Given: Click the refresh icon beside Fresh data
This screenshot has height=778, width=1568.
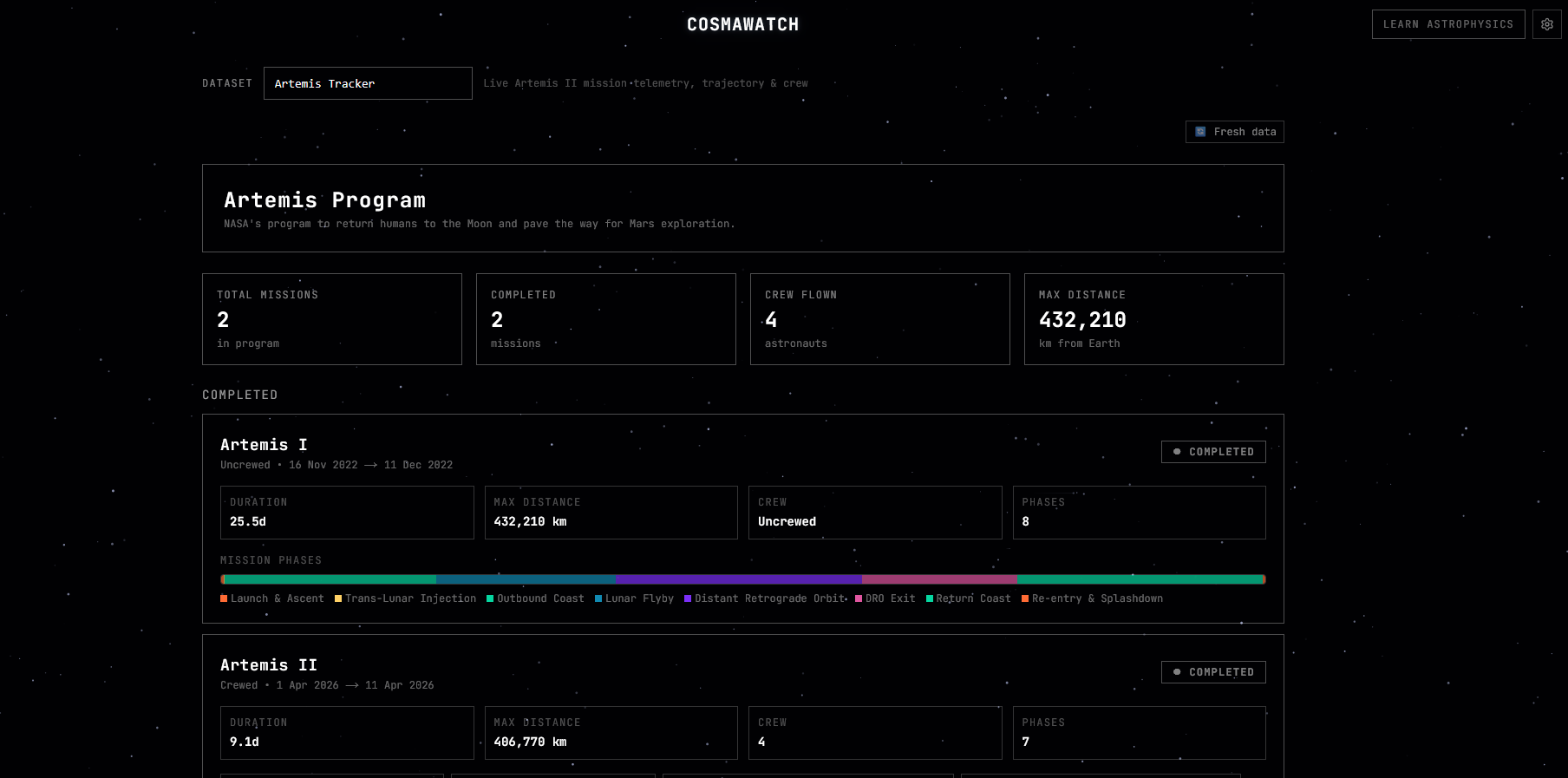Looking at the screenshot, I should click(x=1200, y=132).
